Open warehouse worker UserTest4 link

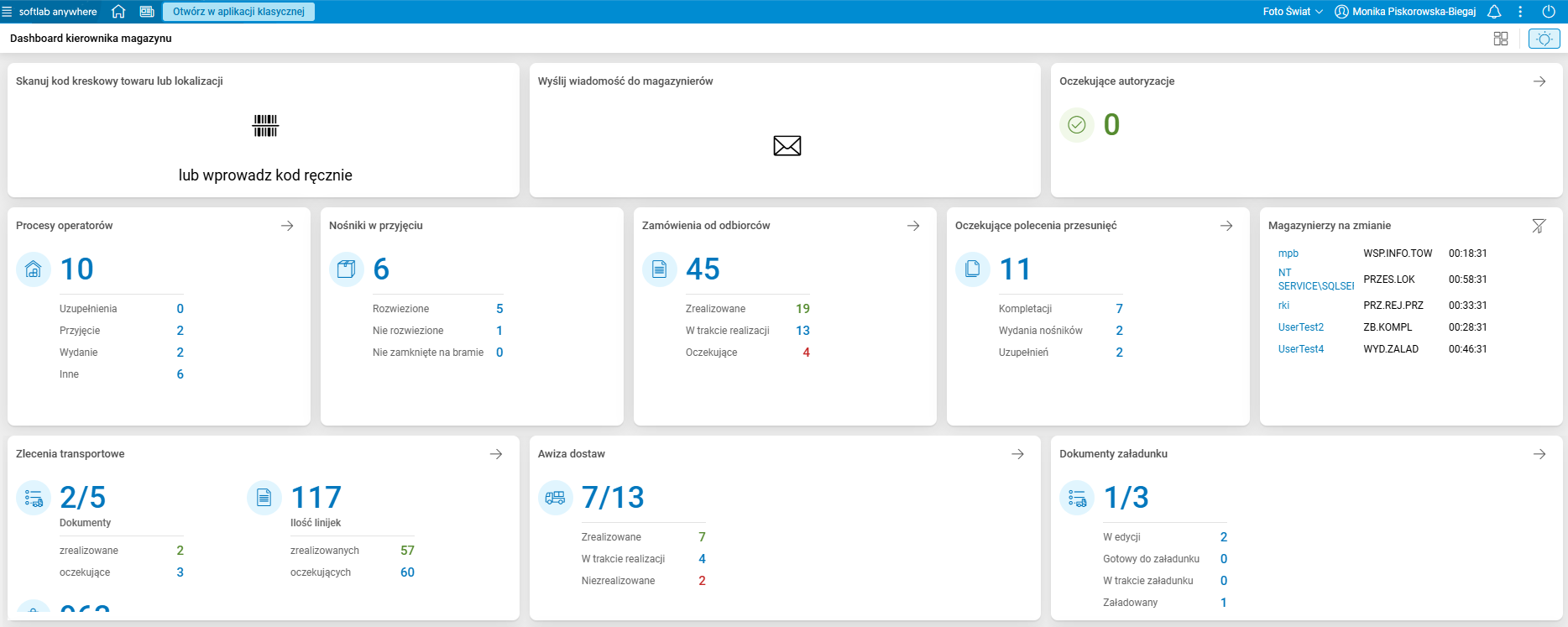tap(1301, 349)
